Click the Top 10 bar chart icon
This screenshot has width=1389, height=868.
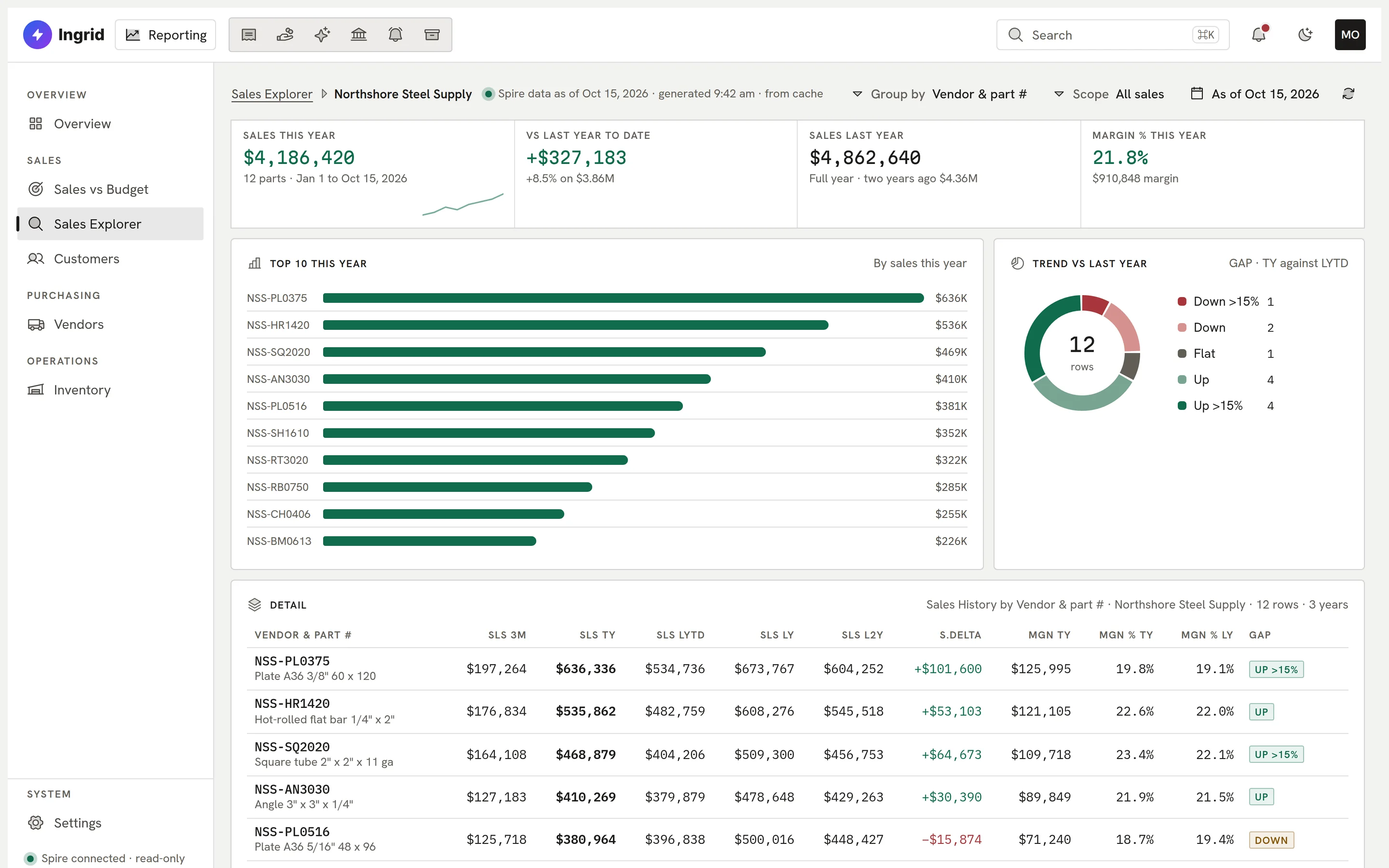click(x=254, y=263)
